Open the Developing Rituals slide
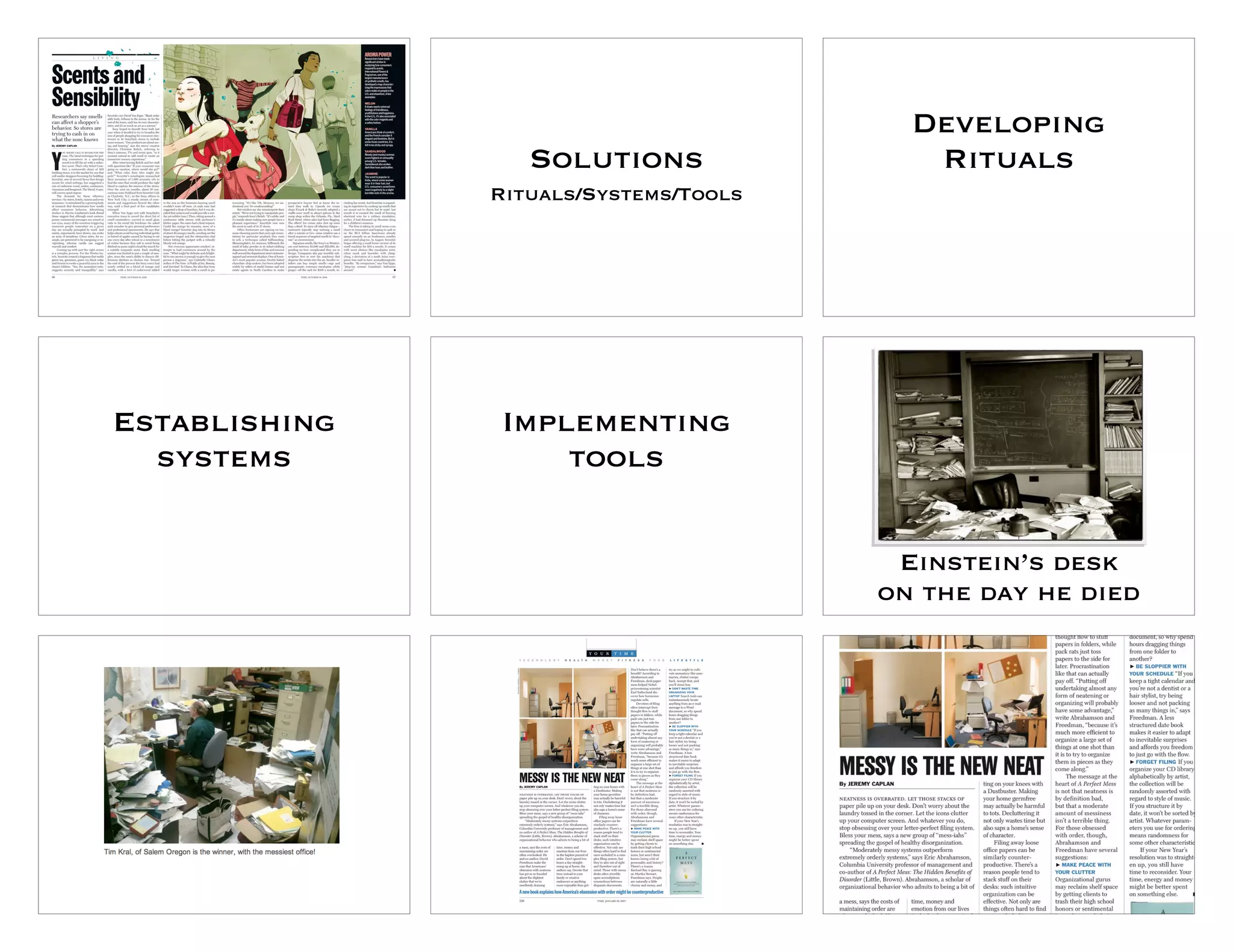 [x=1008, y=177]
